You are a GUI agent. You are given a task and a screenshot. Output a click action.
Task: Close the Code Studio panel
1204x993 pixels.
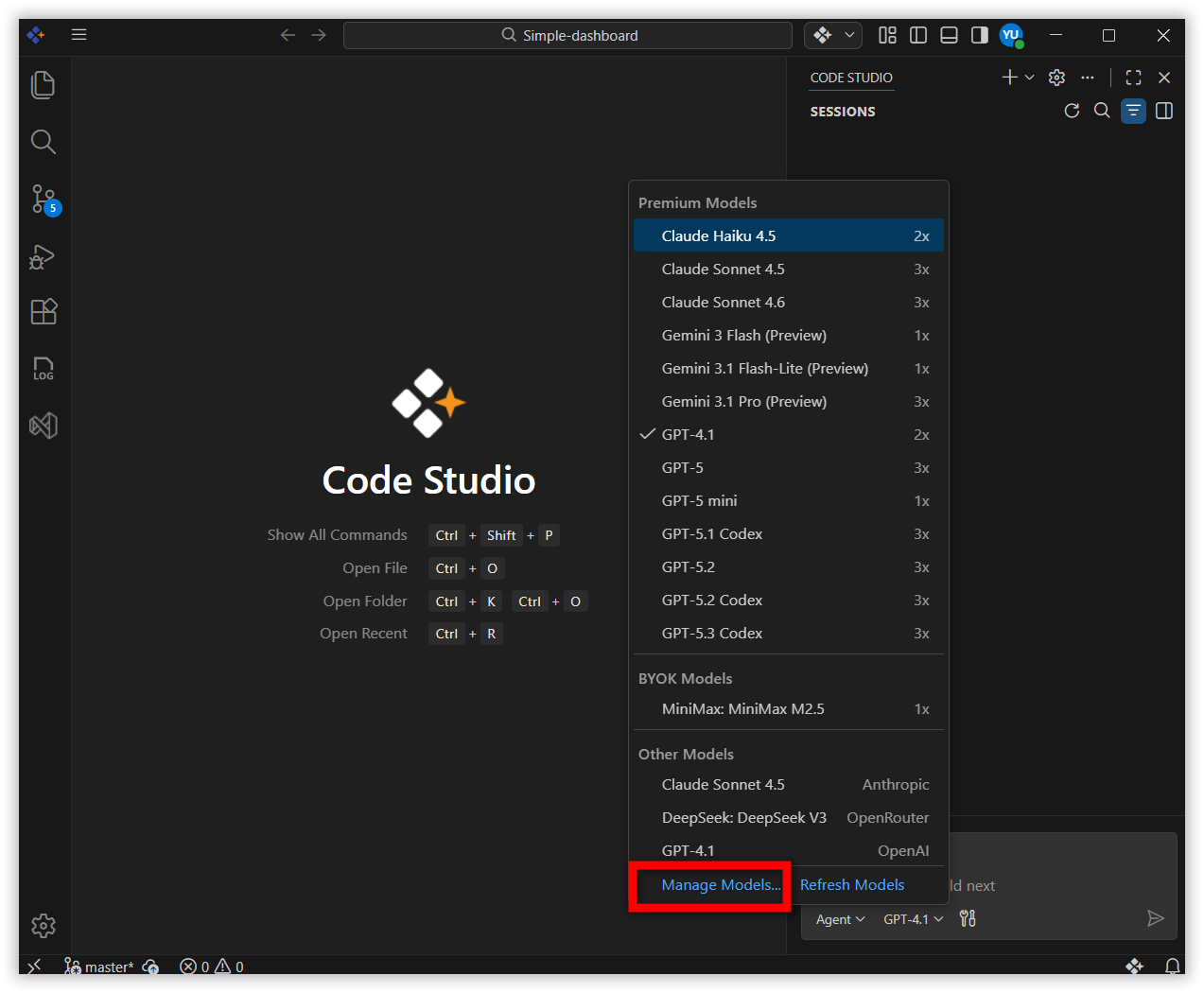(x=1164, y=78)
